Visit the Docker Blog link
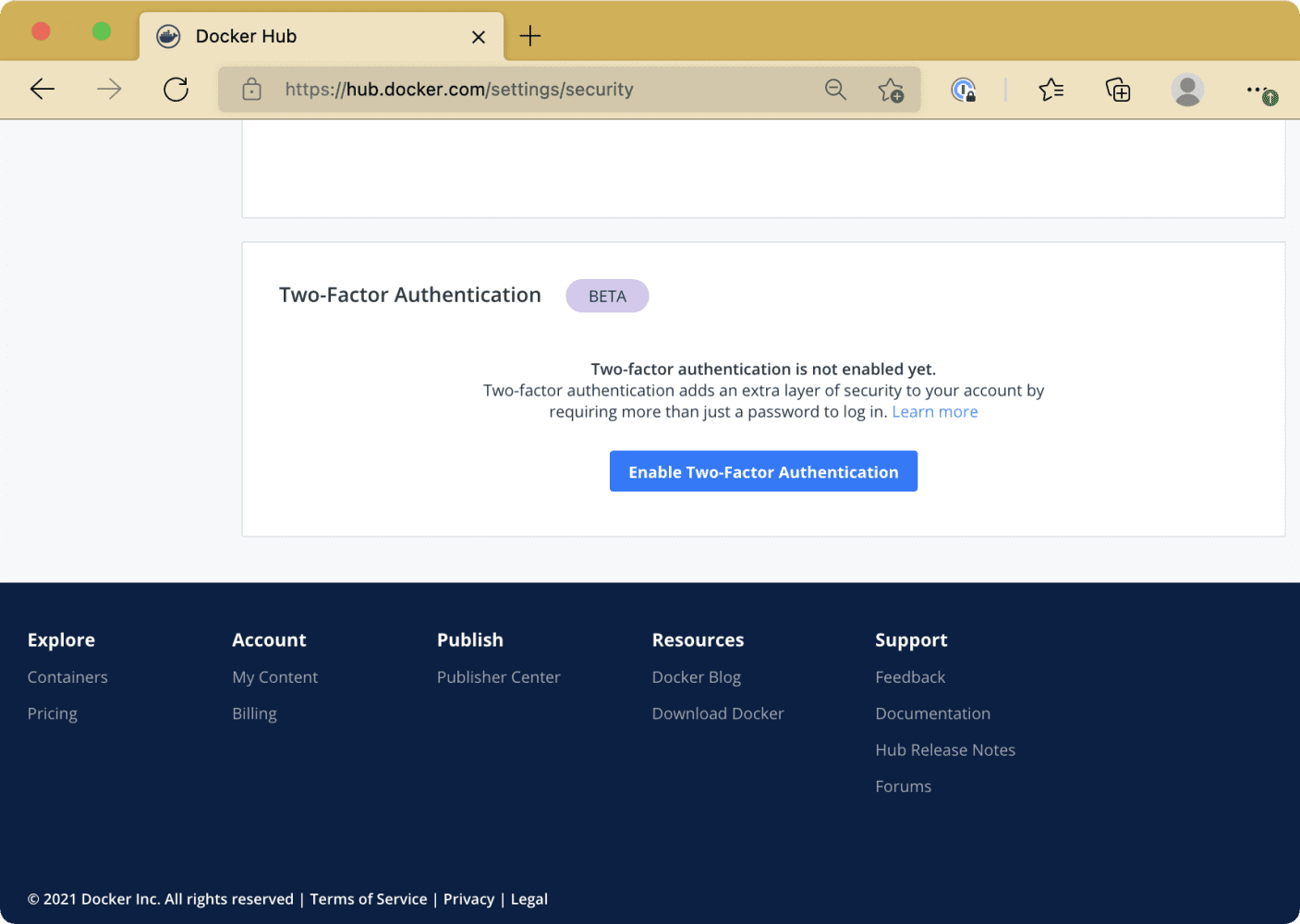 coord(696,677)
